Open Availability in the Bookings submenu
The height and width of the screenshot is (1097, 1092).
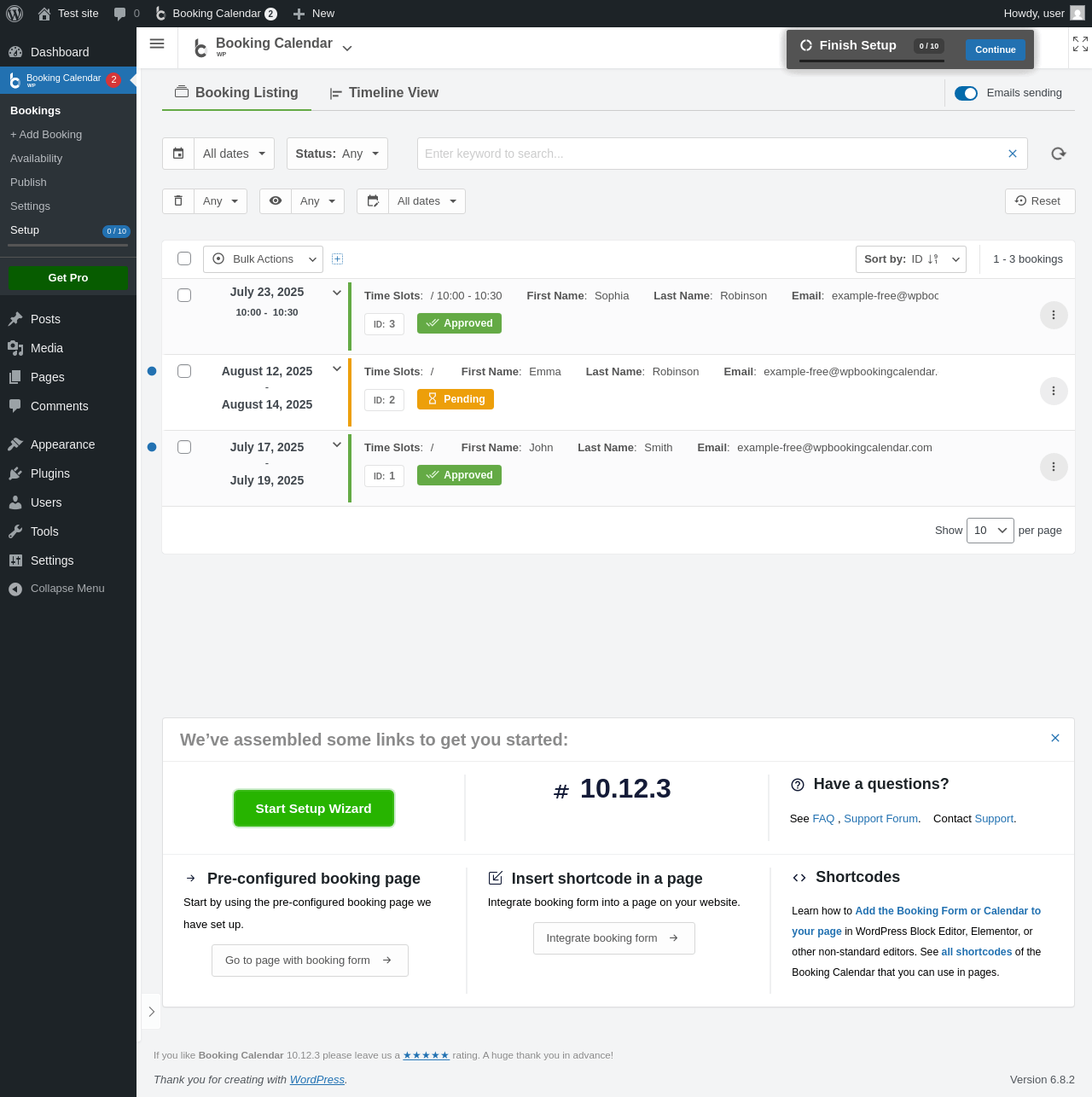[36, 158]
